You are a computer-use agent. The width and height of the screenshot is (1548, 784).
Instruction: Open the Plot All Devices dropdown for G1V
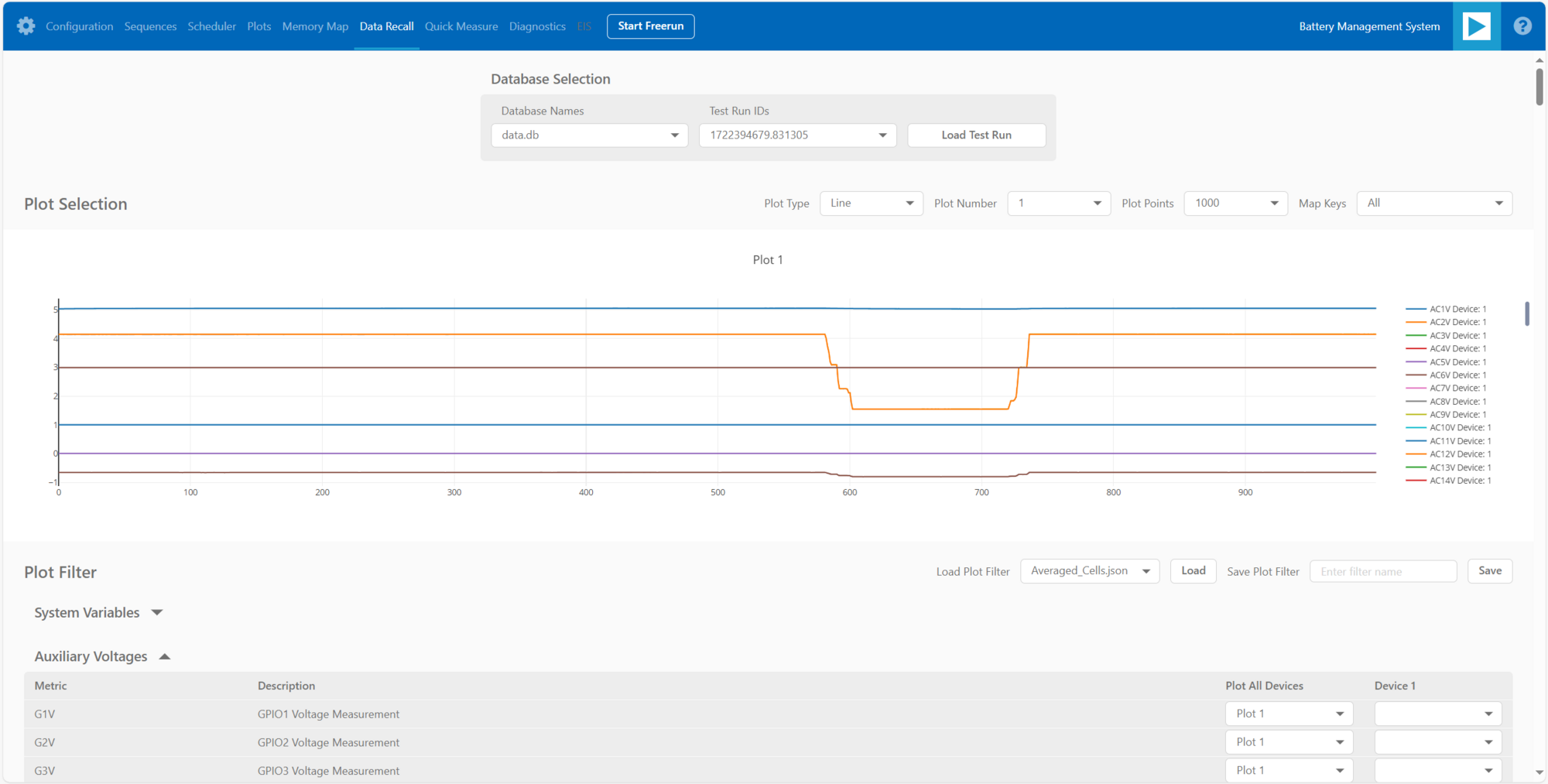point(1288,713)
